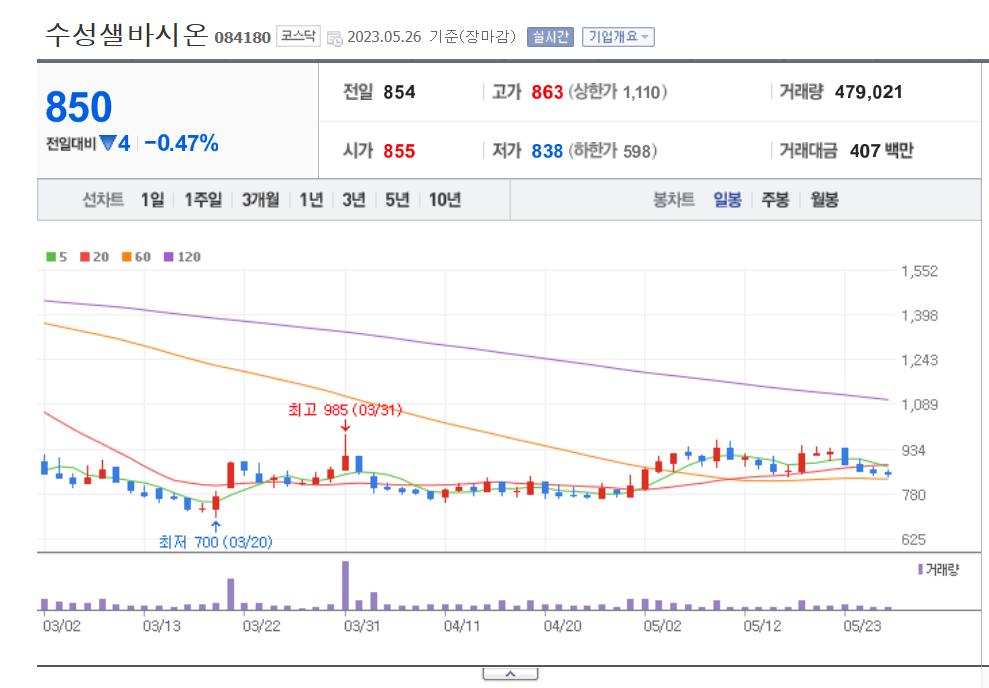Select the 3년 line chart tab
989x688 pixels.
(354, 200)
